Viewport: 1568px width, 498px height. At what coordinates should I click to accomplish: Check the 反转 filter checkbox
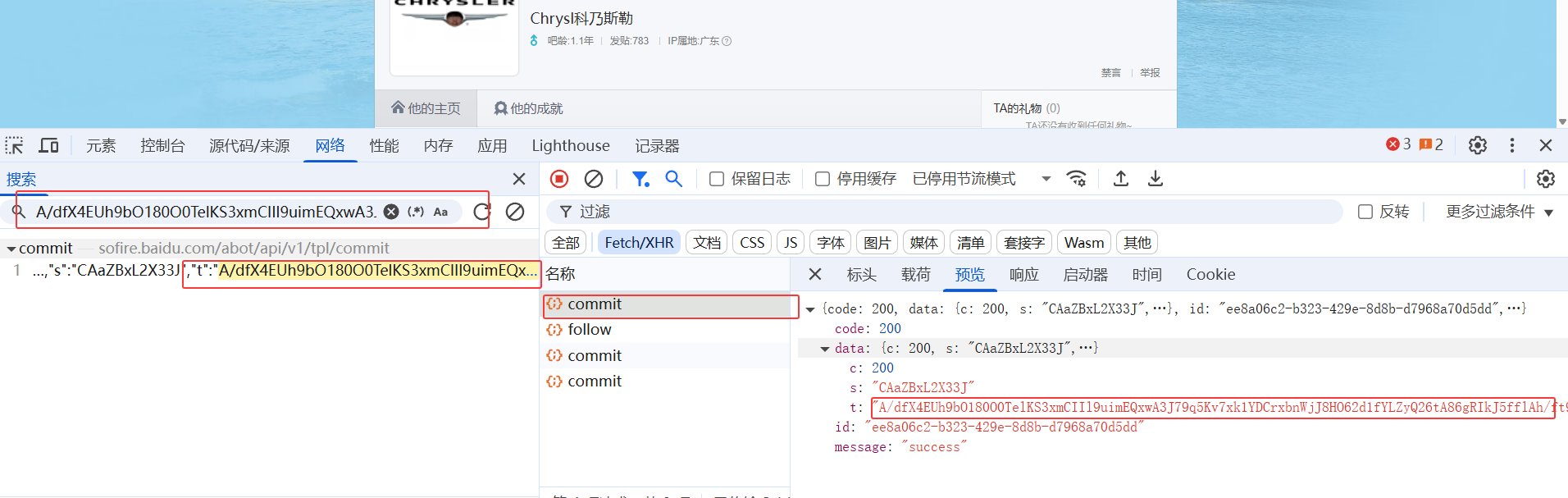pyautogui.click(x=1365, y=212)
